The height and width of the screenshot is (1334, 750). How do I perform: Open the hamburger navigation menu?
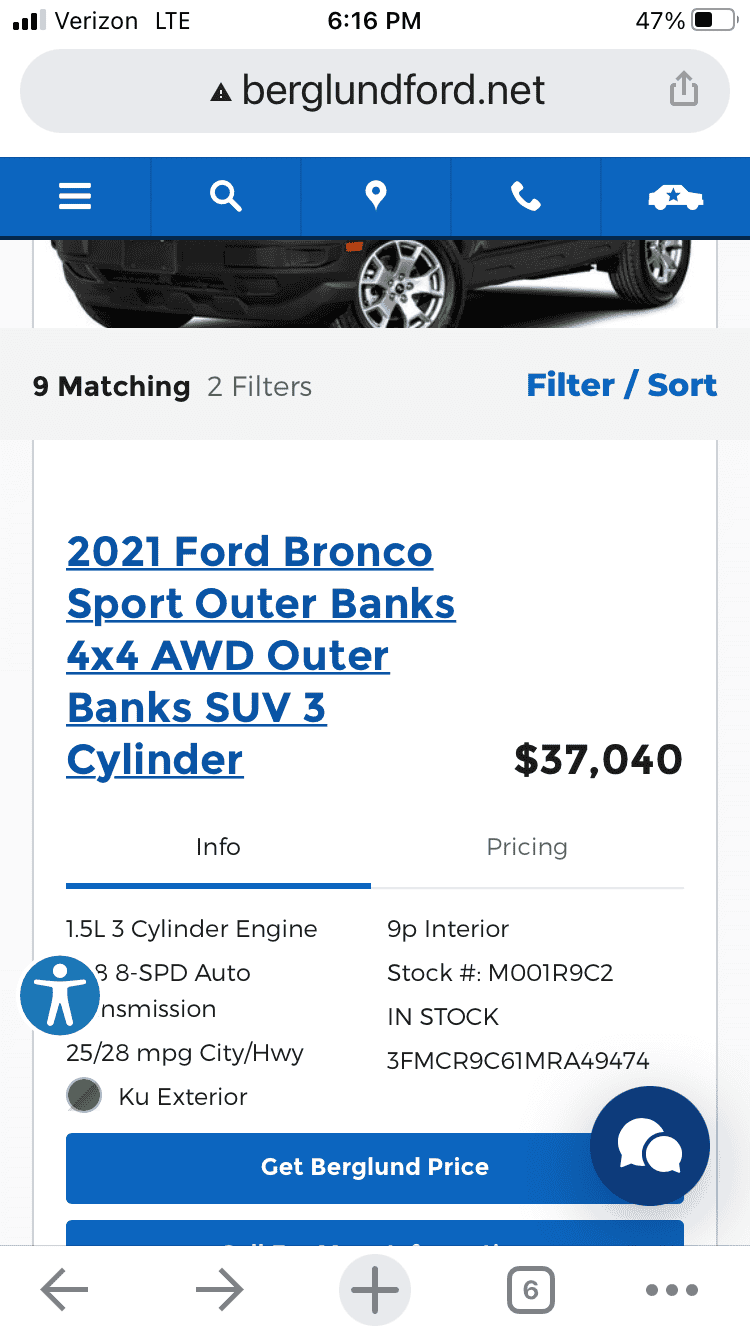point(75,197)
